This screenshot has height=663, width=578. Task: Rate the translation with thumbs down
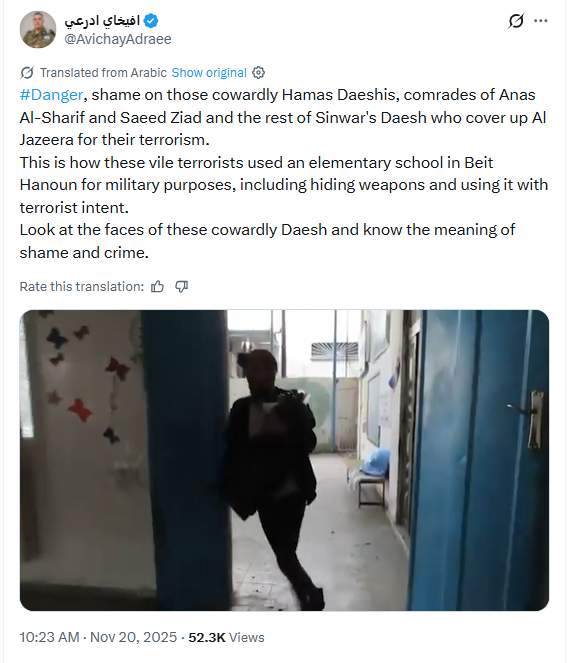click(182, 287)
